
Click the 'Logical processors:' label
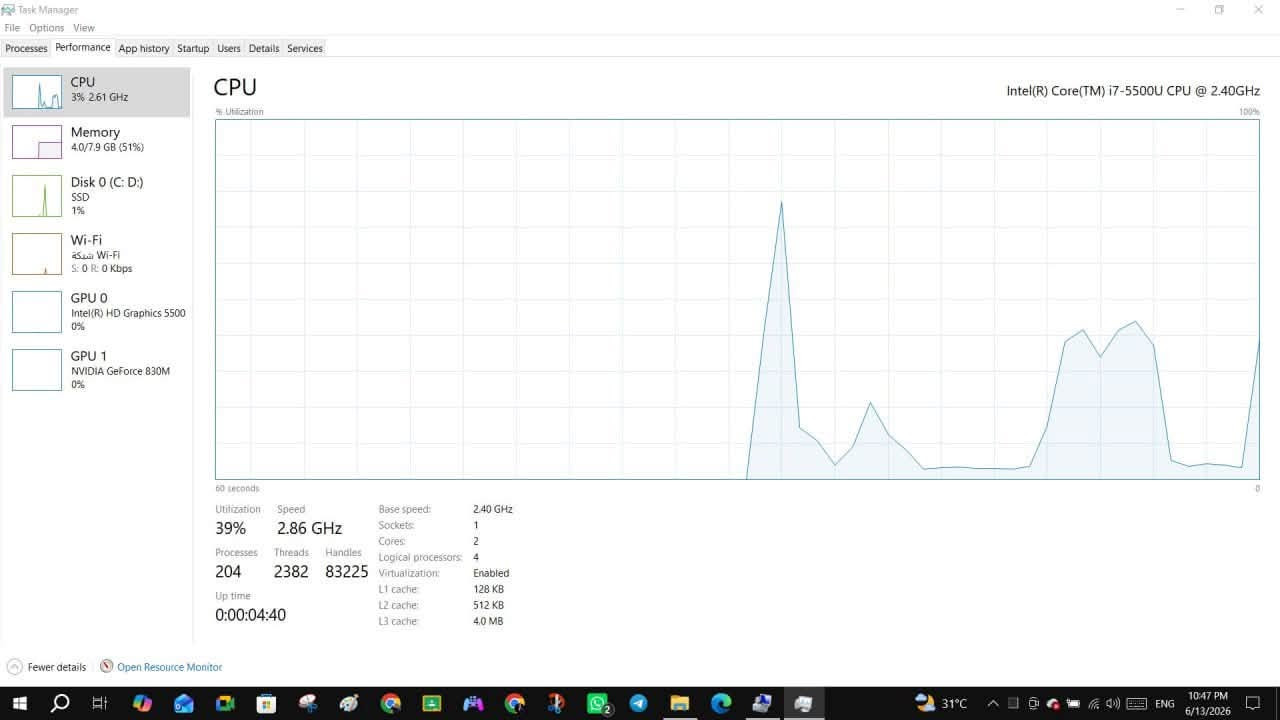tap(420, 557)
